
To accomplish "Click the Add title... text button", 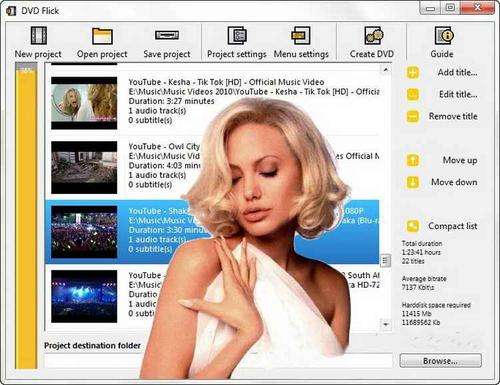I will [457, 72].
